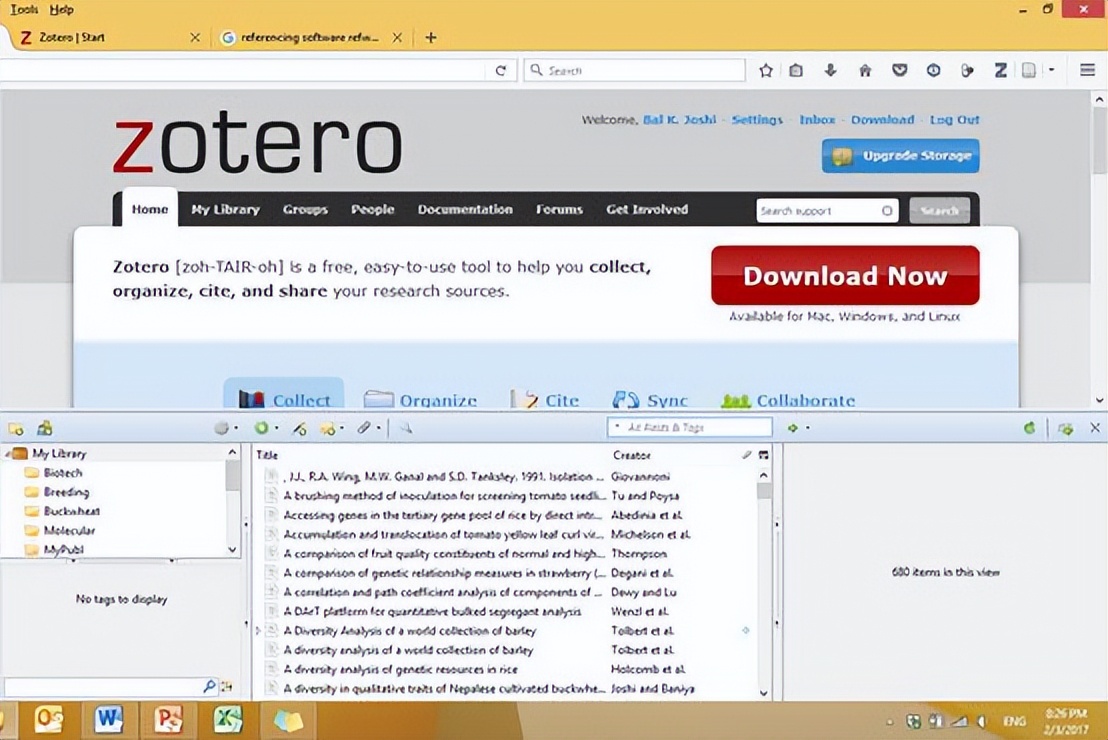Click the green New Item button
Screen dimensions: 1108x740
(x=262, y=428)
